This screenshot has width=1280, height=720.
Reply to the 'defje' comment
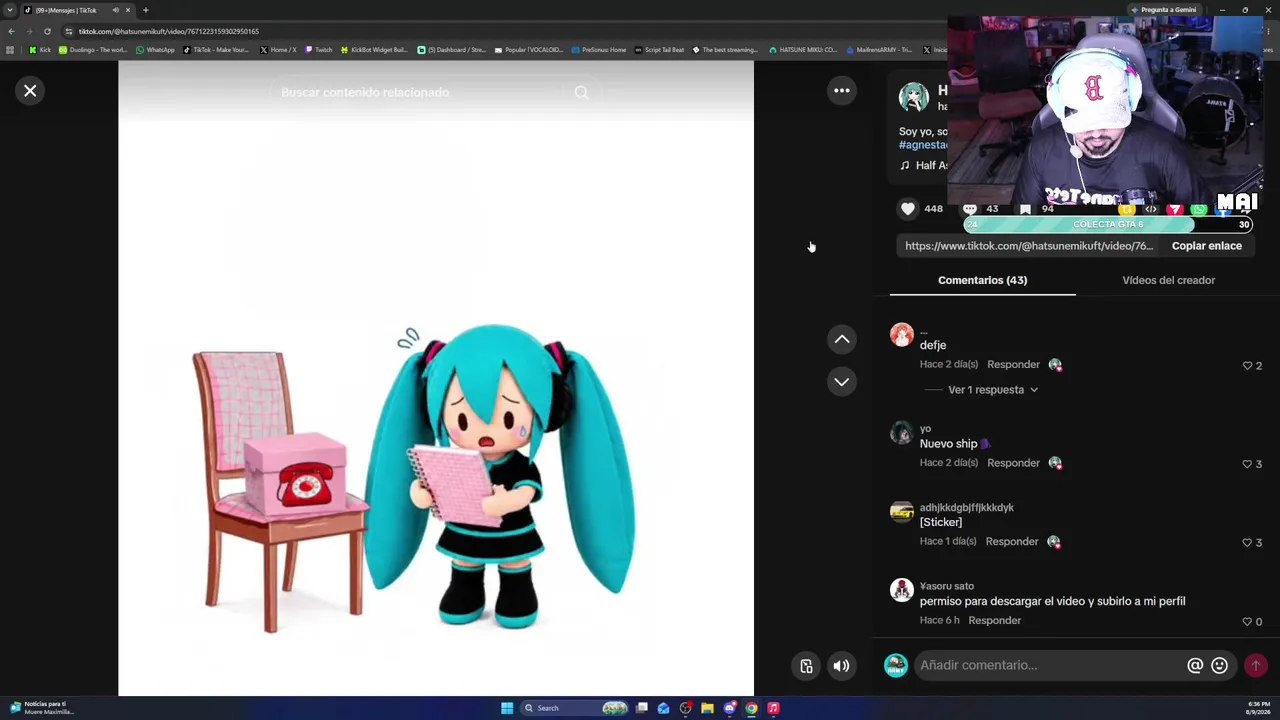tap(1013, 365)
